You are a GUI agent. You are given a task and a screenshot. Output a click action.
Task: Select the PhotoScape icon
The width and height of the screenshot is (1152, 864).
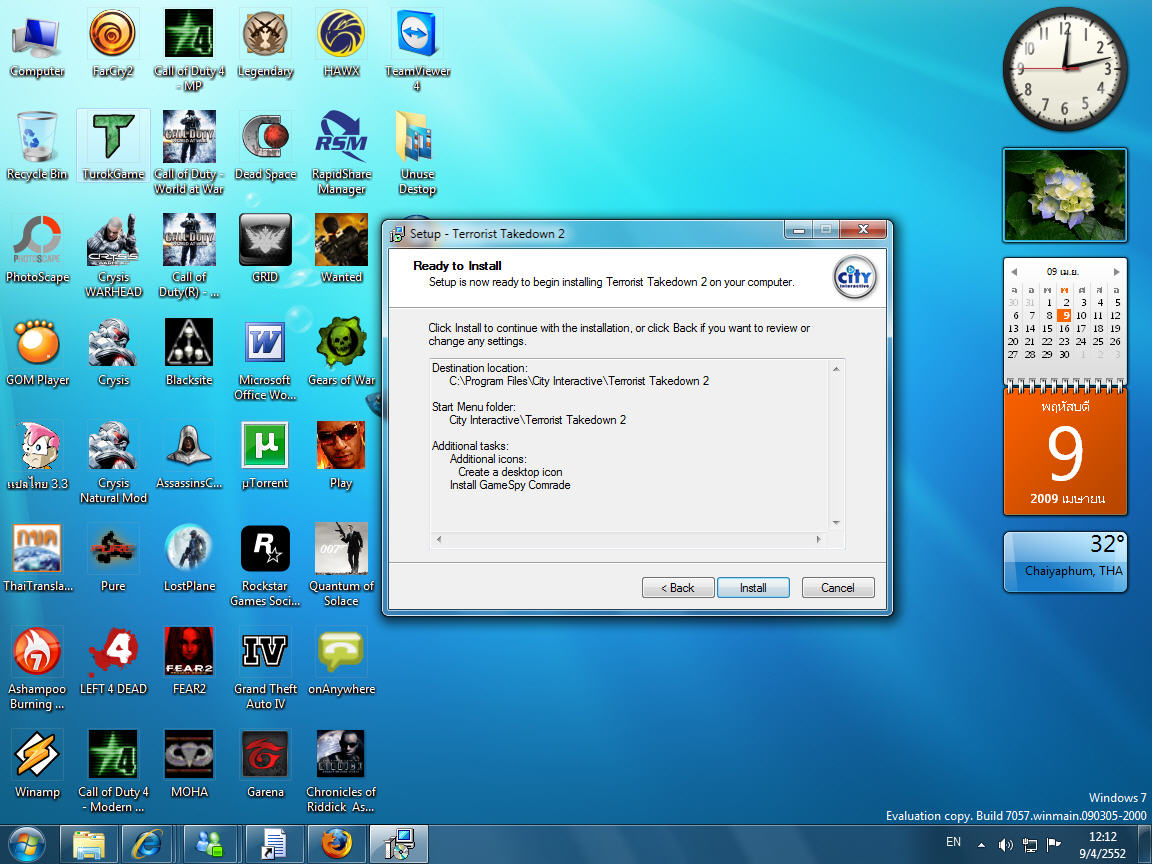click(x=37, y=250)
